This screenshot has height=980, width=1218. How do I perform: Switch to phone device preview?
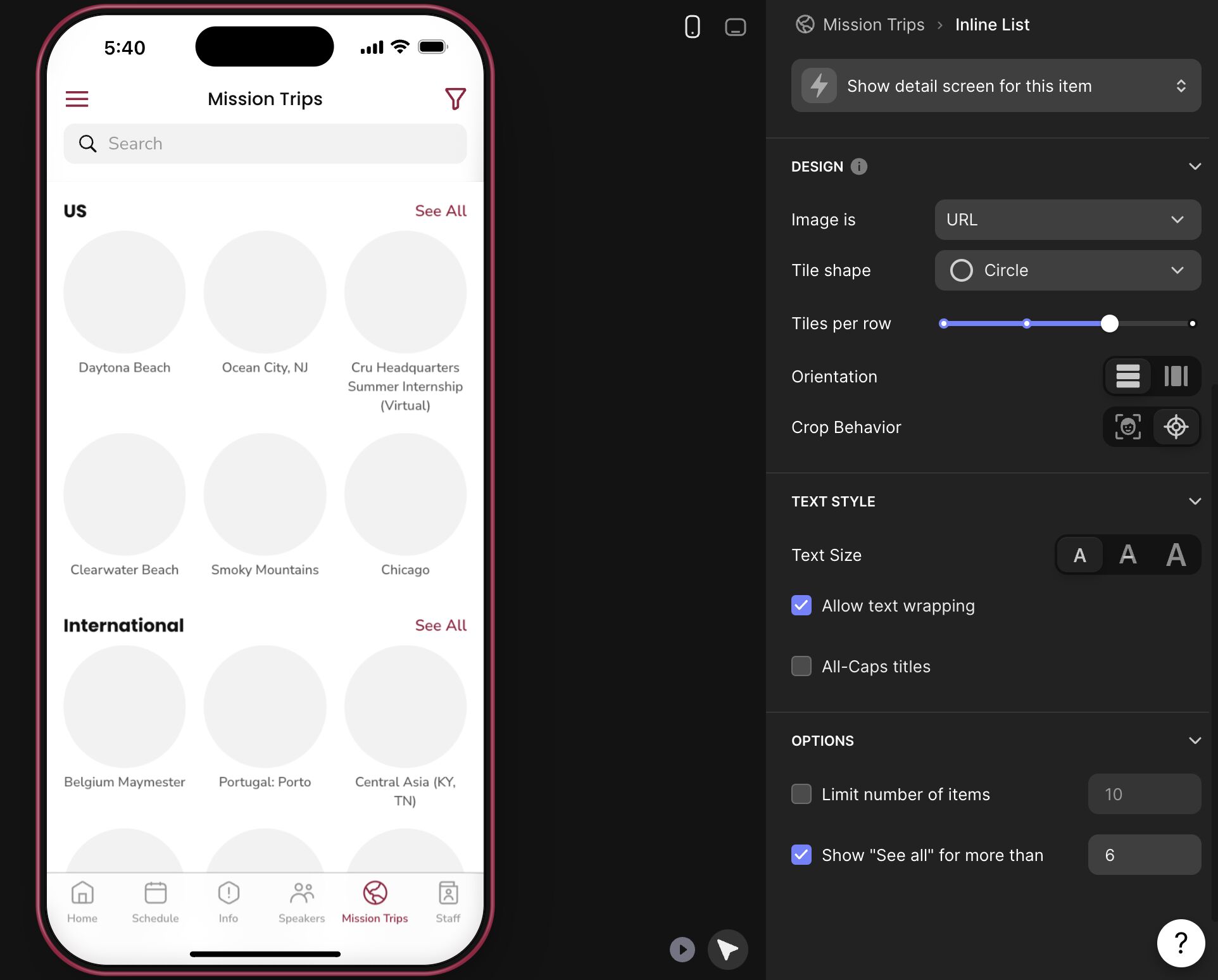pyautogui.click(x=692, y=27)
